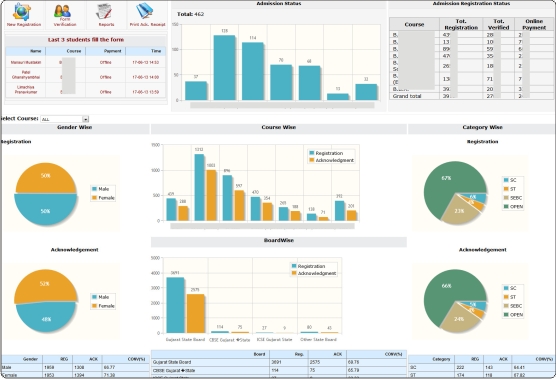Click the Category Wise section header
The width and height of the screenshot is (556, 379).
coord(482,127)
